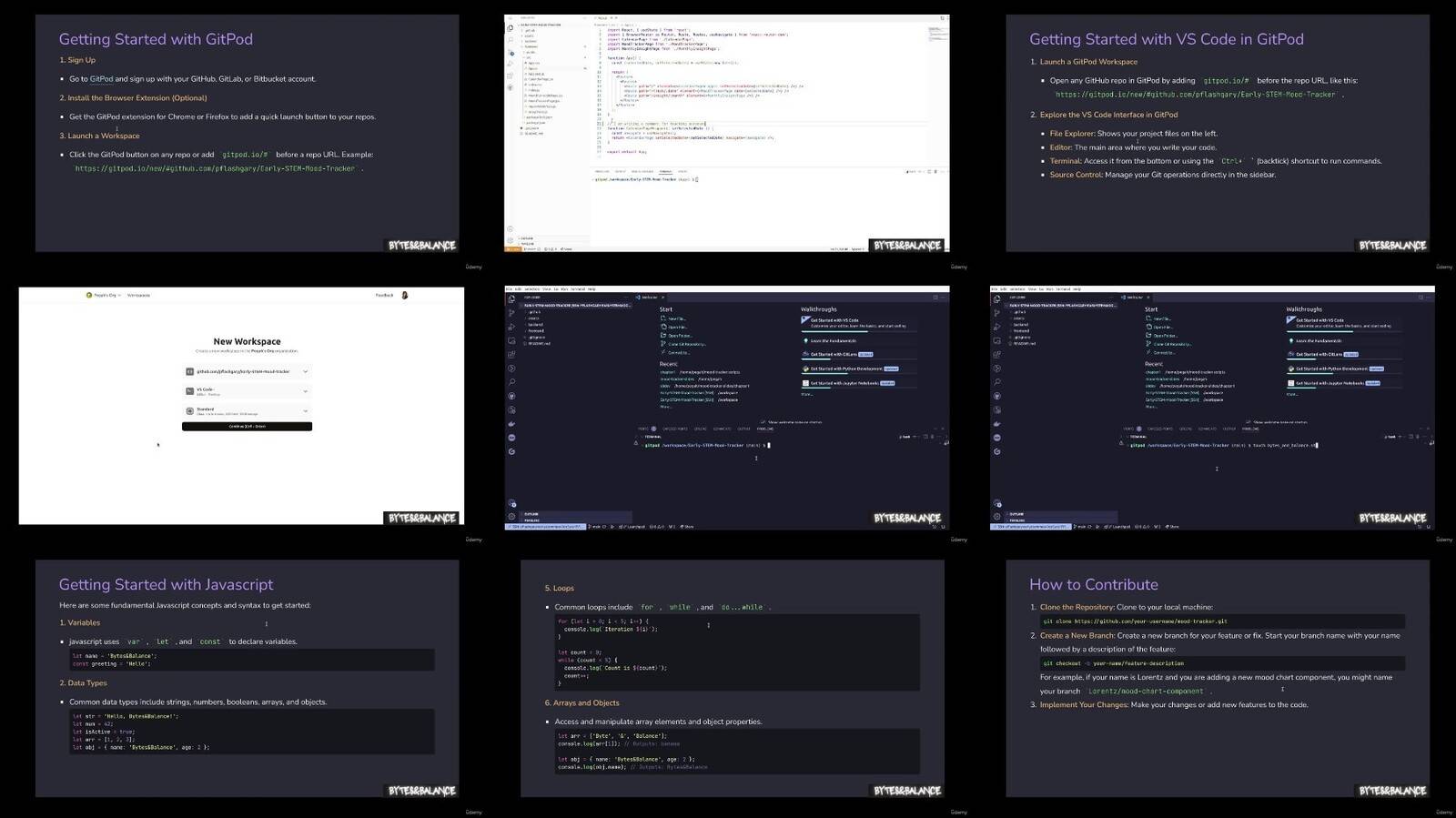Viewport: 1456px width, 818px height.
Task: Click the black Continue button under New Workspace
Action: [247, 426]
